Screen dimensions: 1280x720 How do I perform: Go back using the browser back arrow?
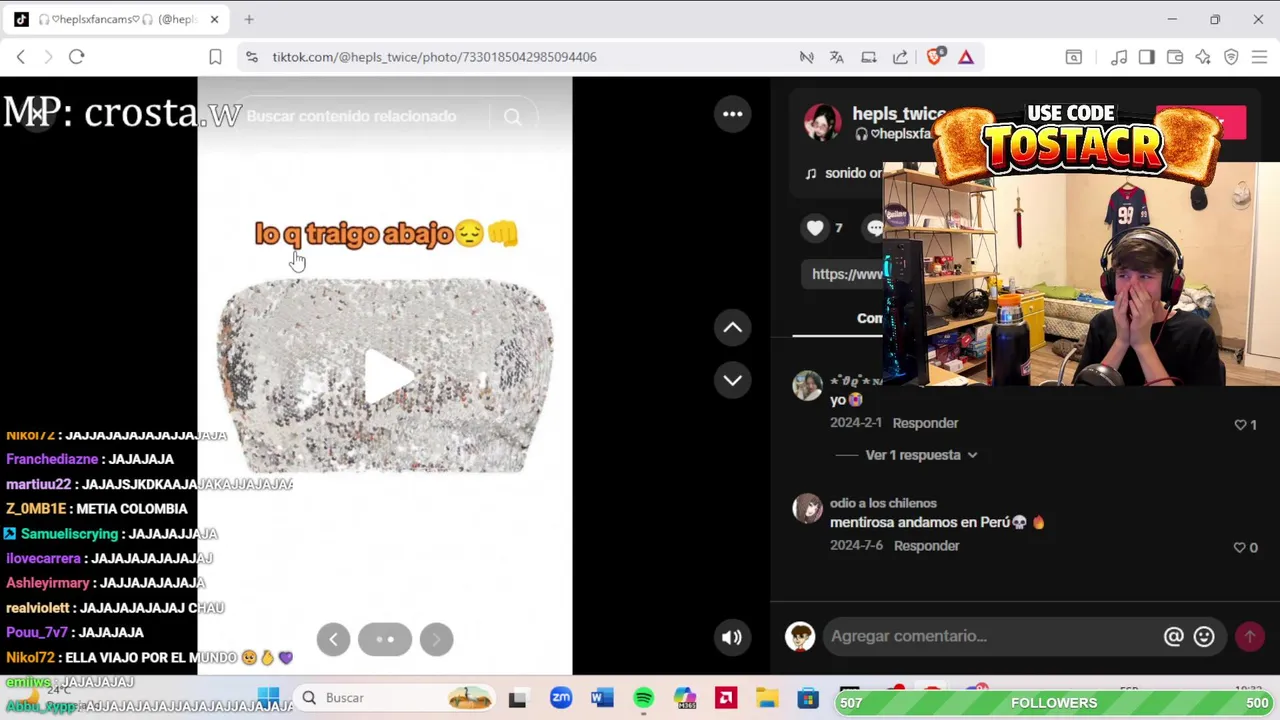(x=21, y=57)
